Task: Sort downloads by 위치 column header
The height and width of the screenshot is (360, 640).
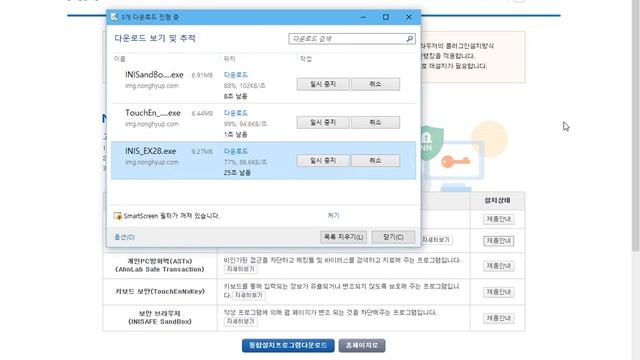Action: (229, 59)
